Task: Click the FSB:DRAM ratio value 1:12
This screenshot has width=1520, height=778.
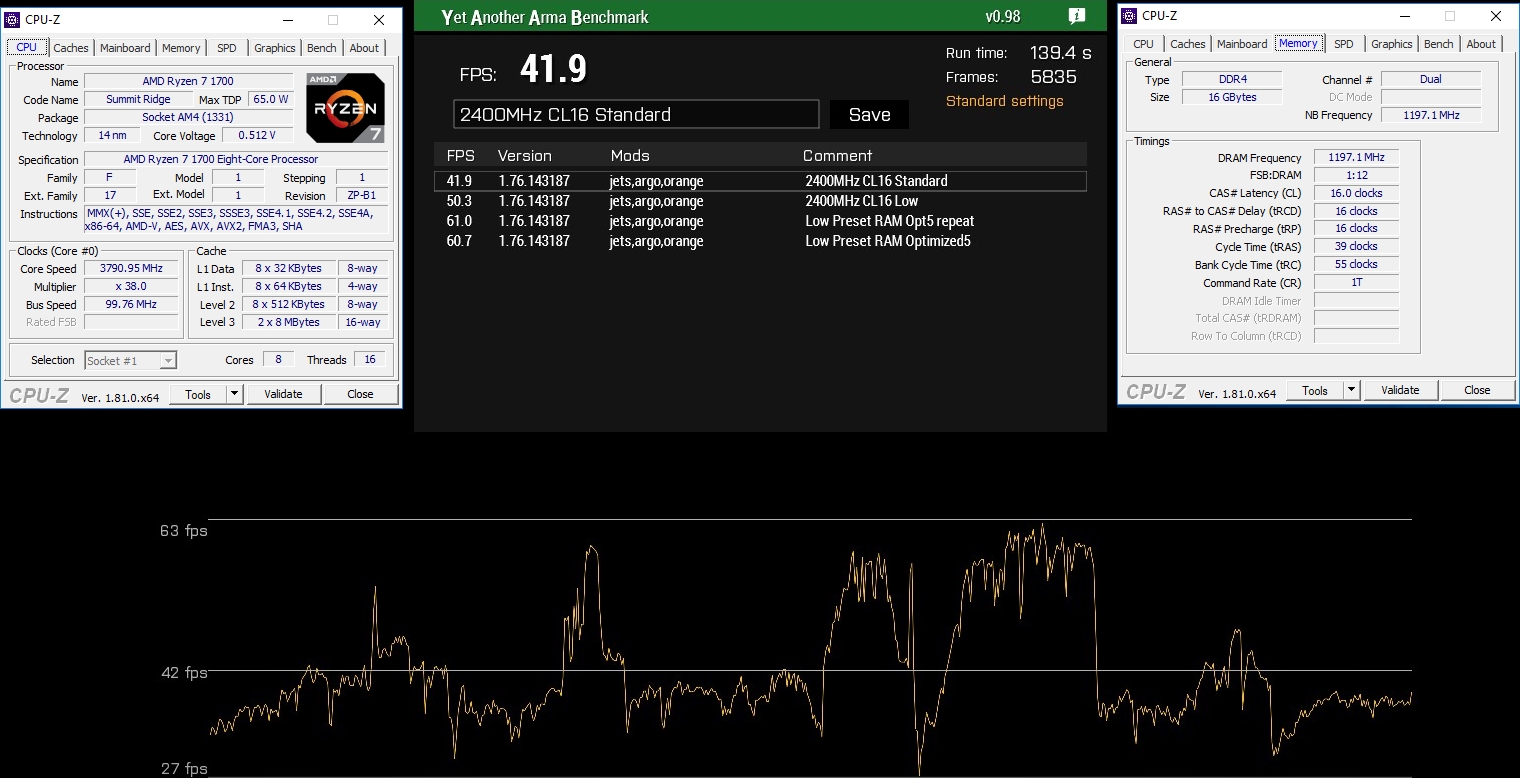Action: click(1356, 175)
